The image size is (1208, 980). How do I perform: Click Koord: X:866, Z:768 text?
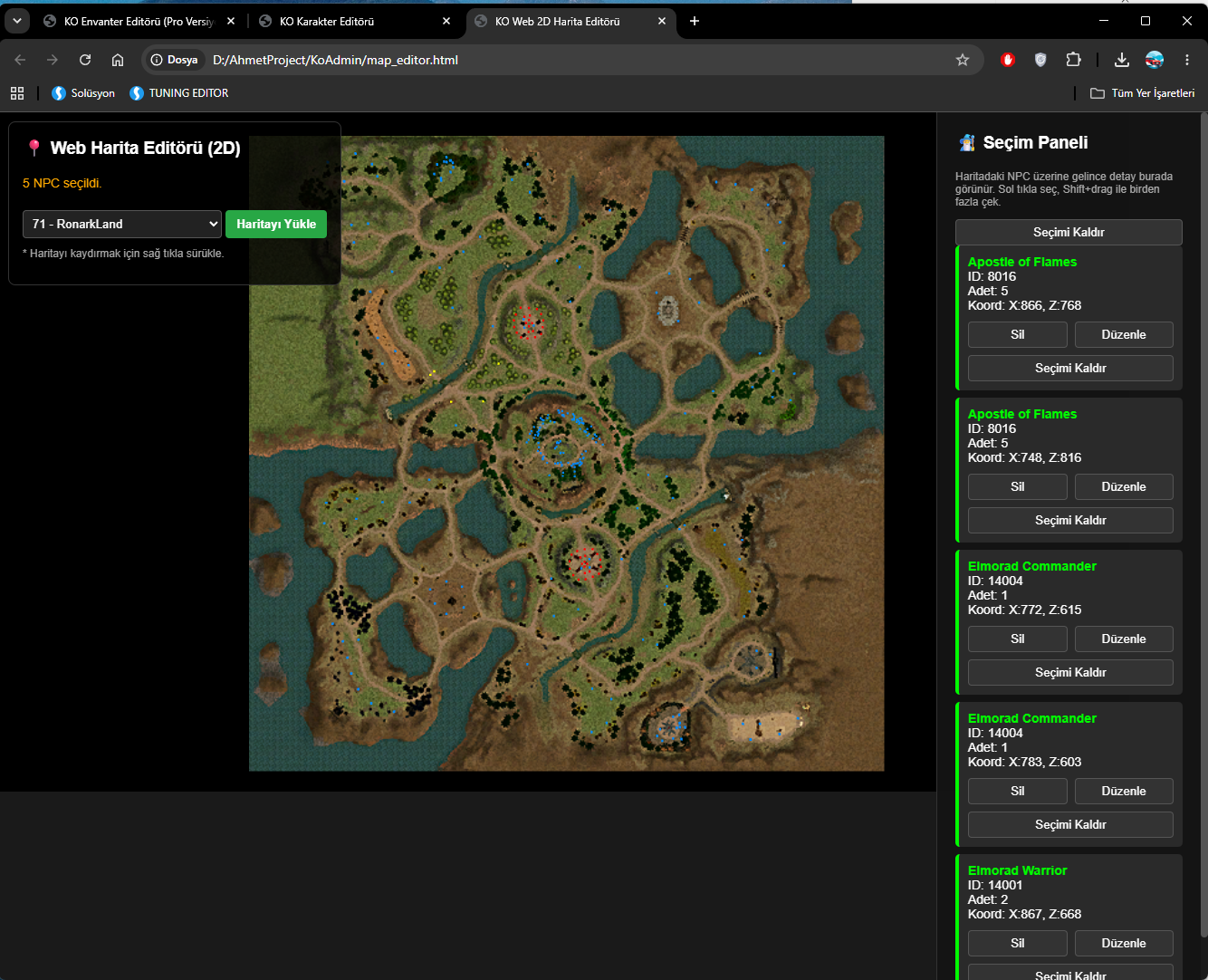click(x=1024, y=305)
